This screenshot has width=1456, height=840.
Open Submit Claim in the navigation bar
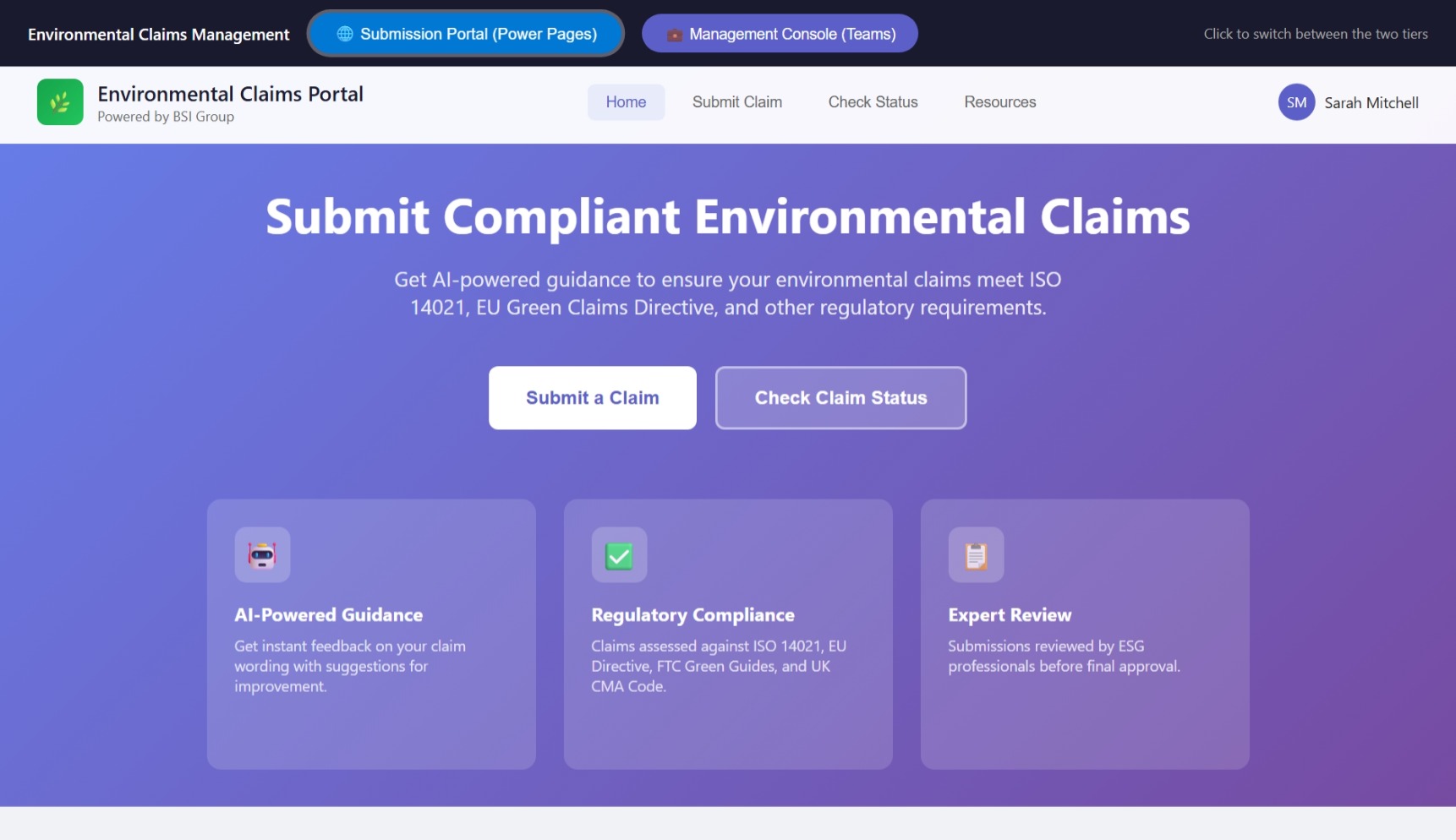(736, 102)
